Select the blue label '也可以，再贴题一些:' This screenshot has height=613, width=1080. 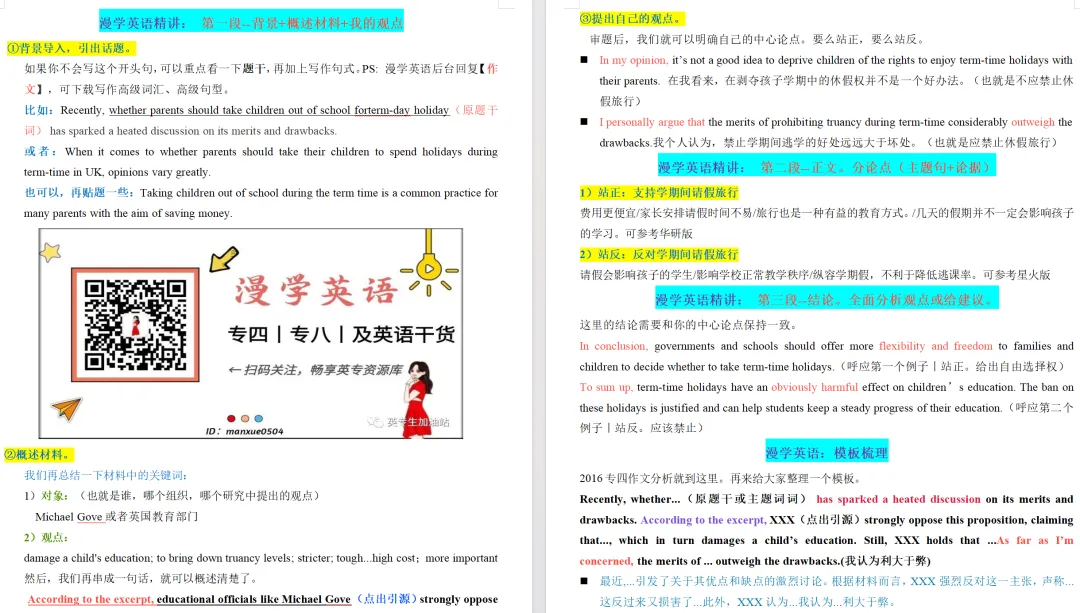79,193
